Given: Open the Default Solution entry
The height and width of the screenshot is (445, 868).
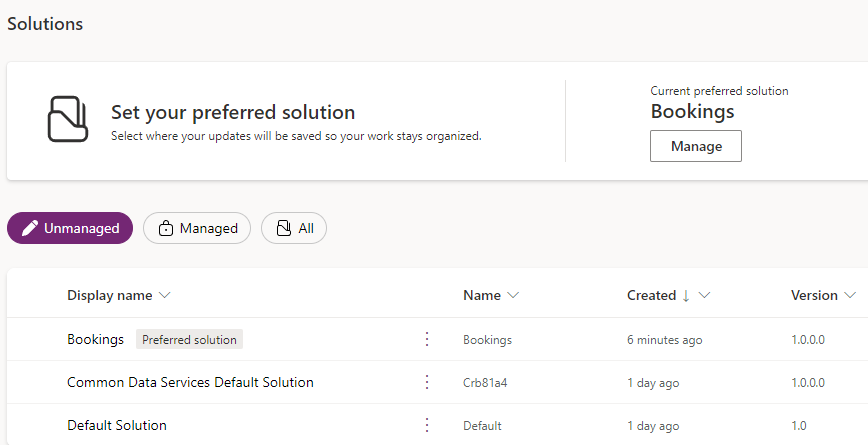Looking at the screenshot, I should click(117, 425).
